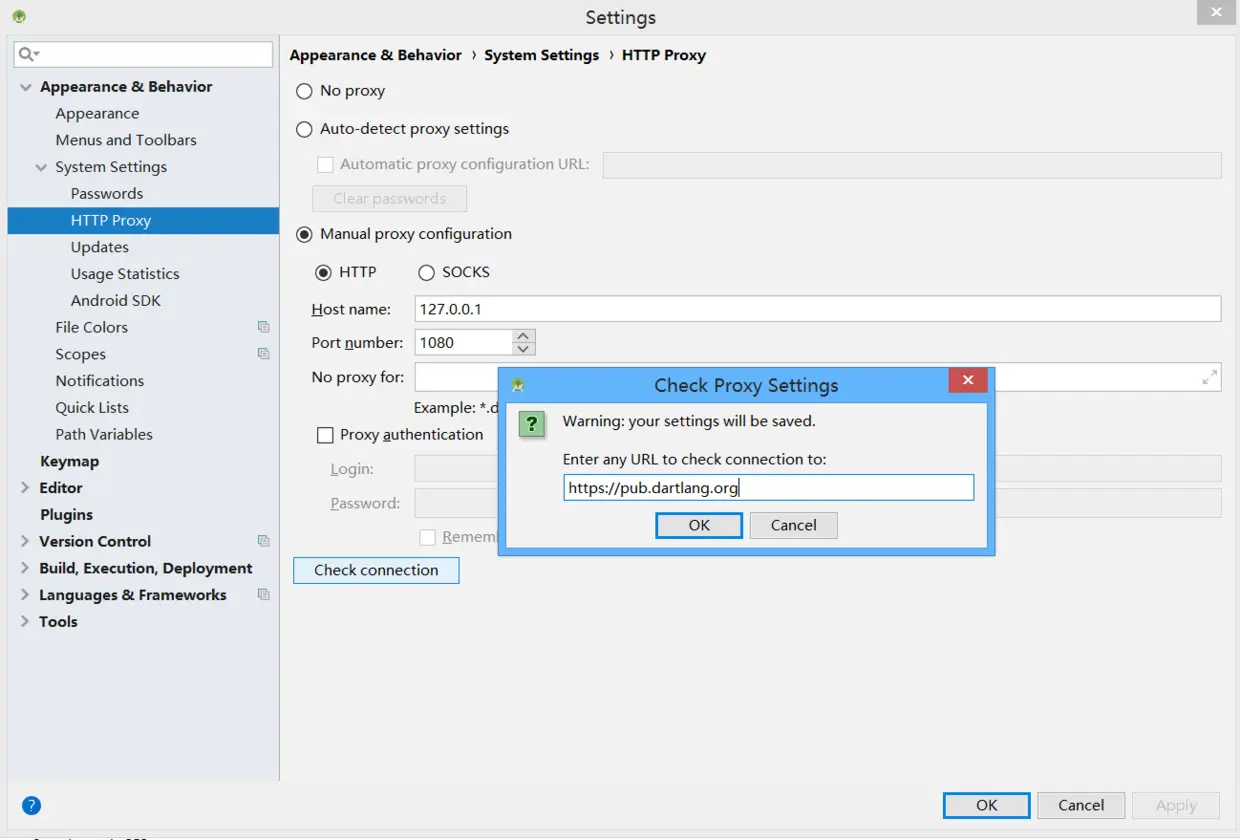Open Path Variables settings
The image size is (1240, 840).
[104, 434]
